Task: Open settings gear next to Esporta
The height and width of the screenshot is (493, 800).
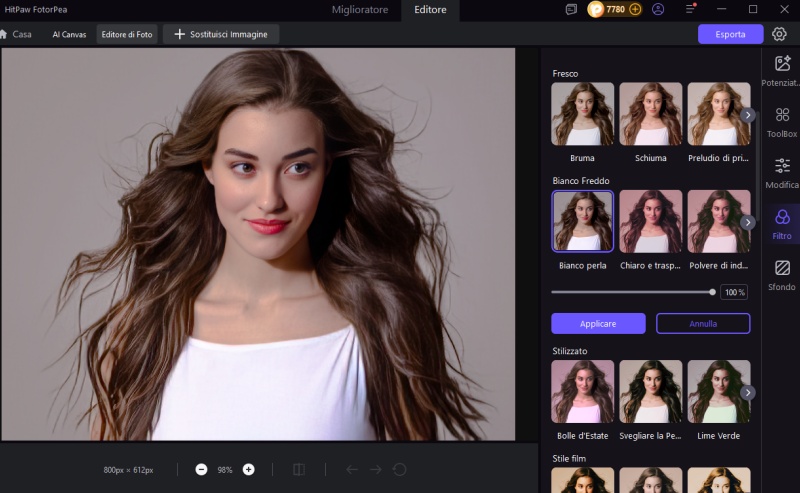Action: 779,34
